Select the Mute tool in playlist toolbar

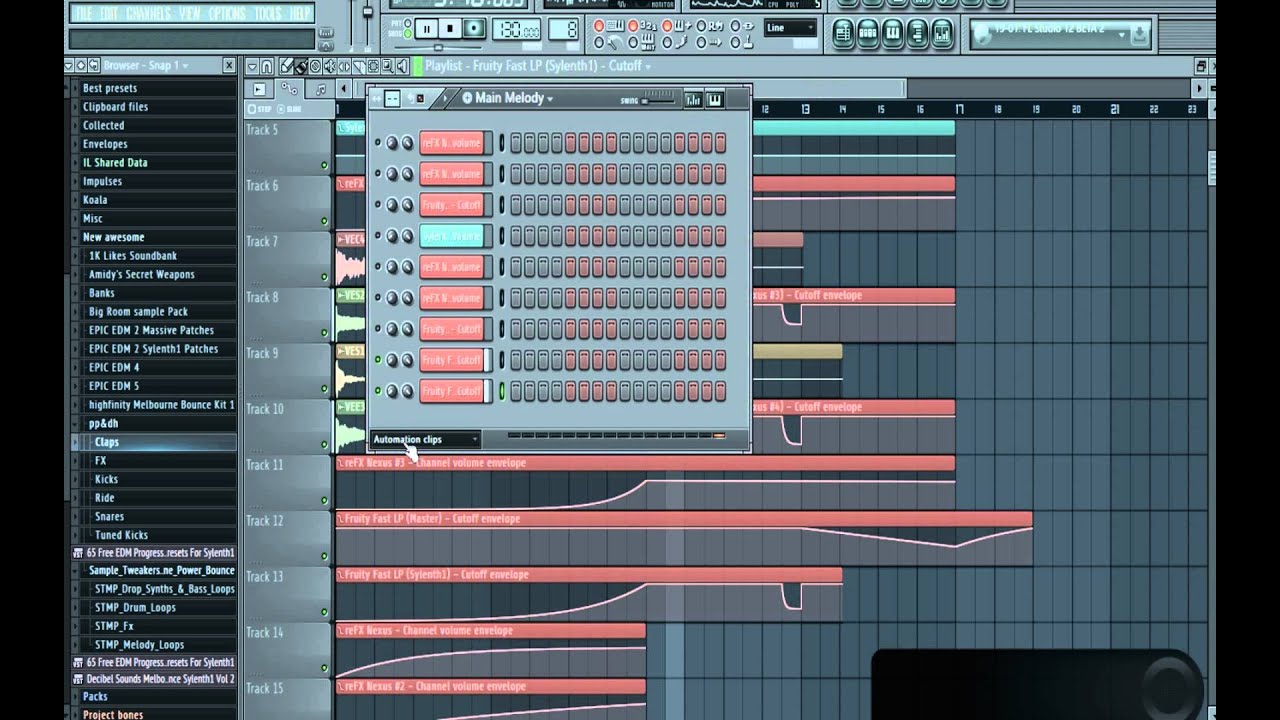pyautogui.click(x=329, y=66)
